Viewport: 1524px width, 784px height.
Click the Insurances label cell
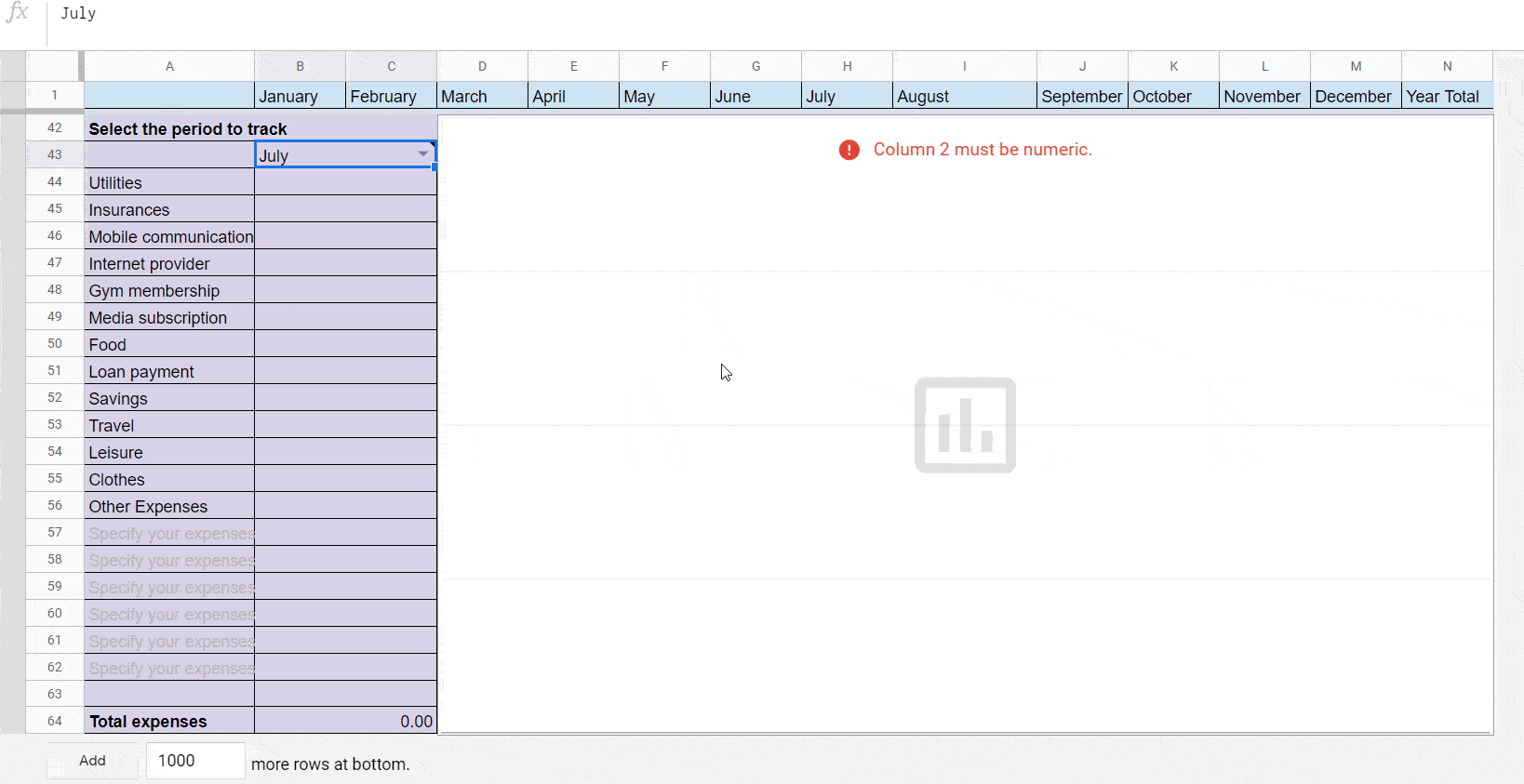169,209
